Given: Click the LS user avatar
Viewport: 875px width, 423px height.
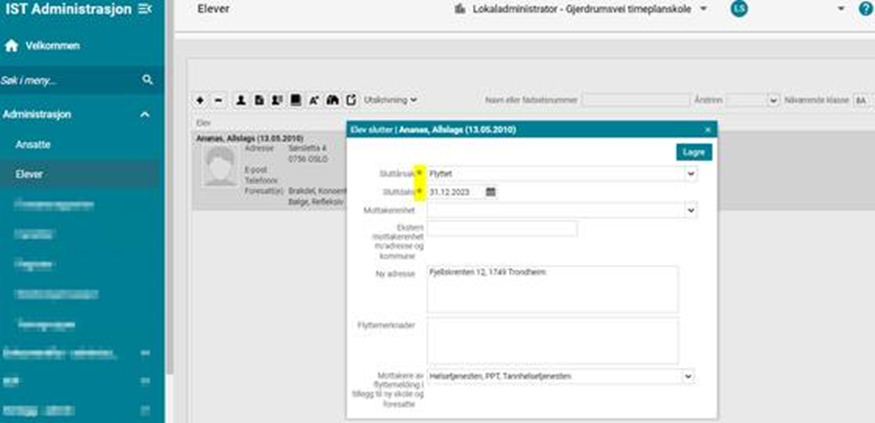Looking at the screenshot, I should coord(739,9).
